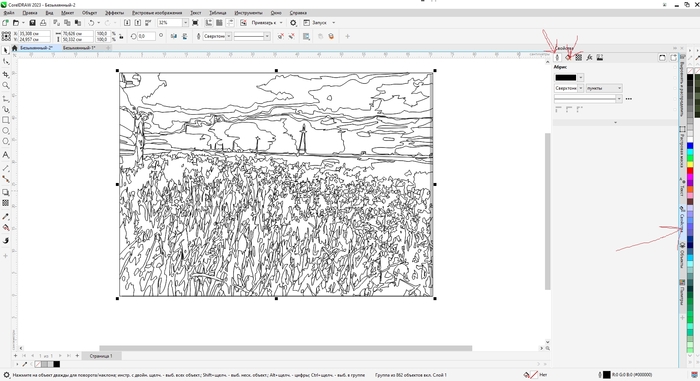This screenshot has width=700, height=381.
Task: Select the Страница 1 page tab
Action: [x=101, y=356]
